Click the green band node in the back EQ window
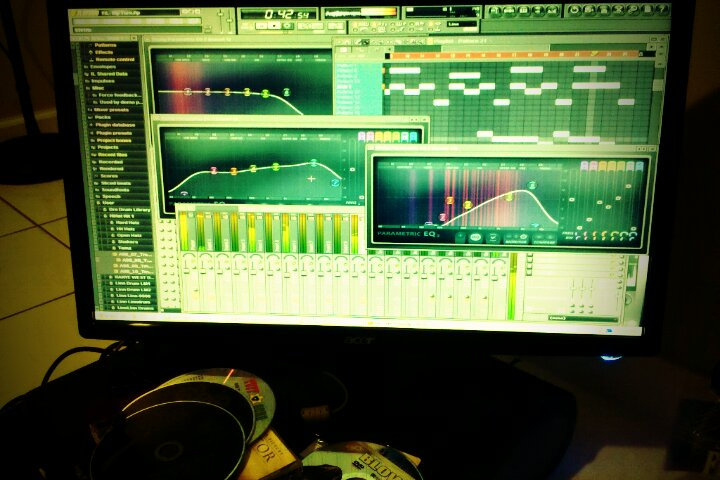The height and width of the screenshot is (480, 720). pyautogui.click(x=266, y=93)
